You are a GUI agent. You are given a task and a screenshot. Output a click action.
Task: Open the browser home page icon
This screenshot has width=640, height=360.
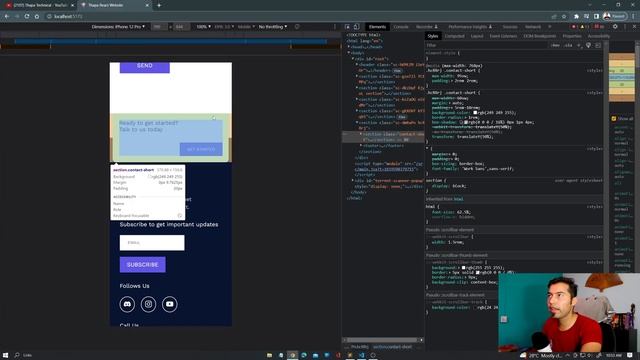pyautogui.click(x=37, y=16)
